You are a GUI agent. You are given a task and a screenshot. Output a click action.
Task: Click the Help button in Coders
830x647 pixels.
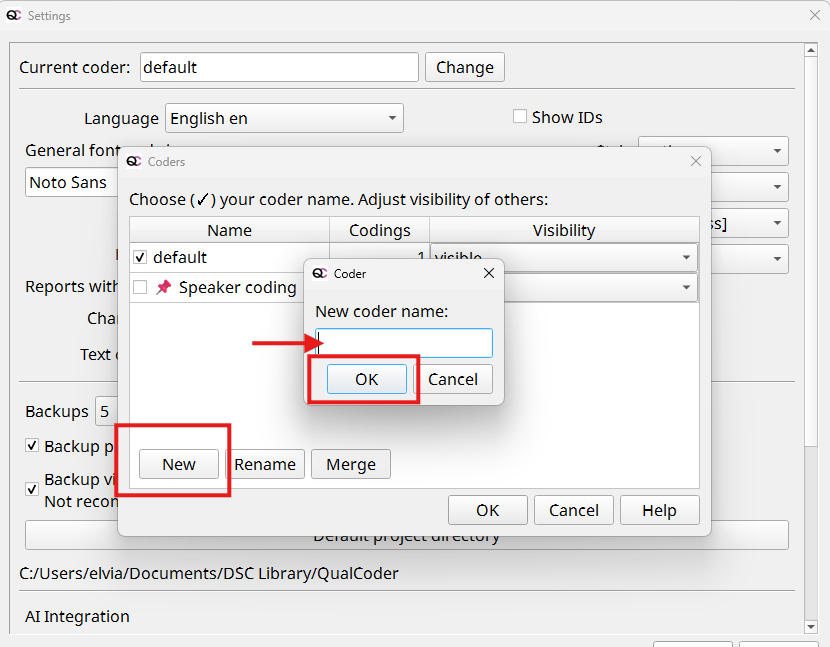(659, 510)
